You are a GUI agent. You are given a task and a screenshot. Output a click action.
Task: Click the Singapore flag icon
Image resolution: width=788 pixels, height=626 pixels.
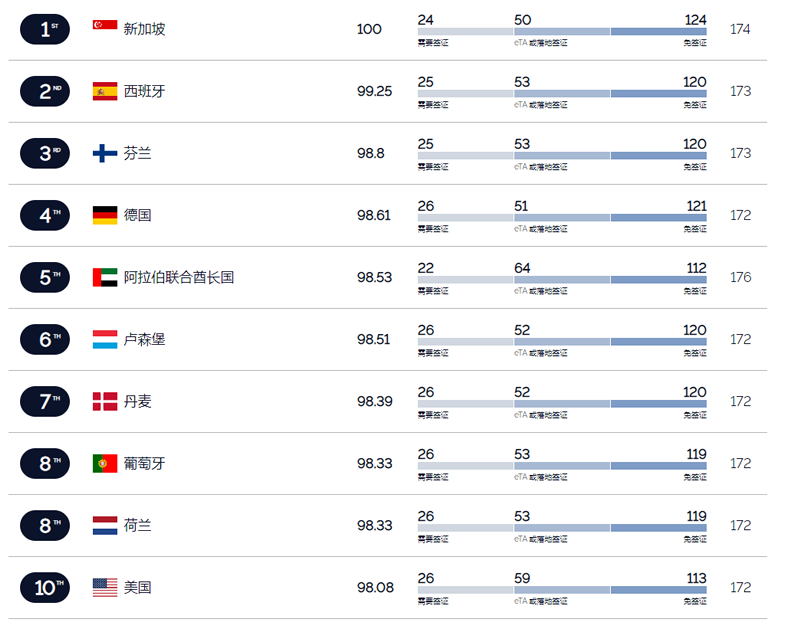pos(105,25)
